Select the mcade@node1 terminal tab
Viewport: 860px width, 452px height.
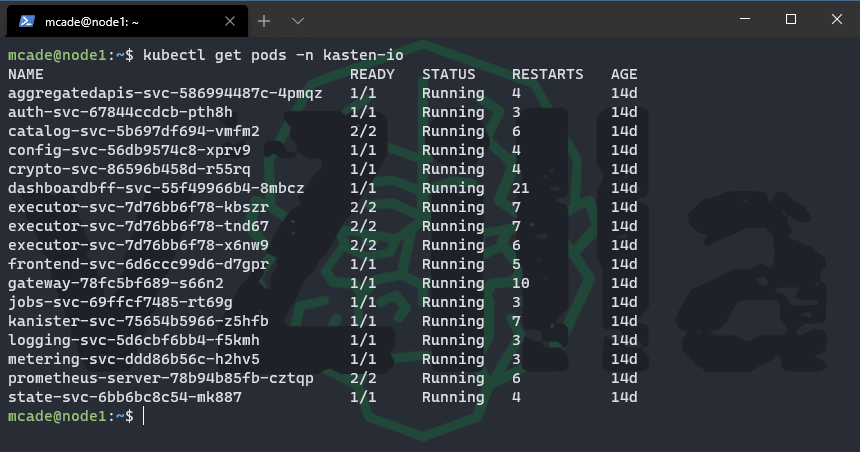click(127, 21)
